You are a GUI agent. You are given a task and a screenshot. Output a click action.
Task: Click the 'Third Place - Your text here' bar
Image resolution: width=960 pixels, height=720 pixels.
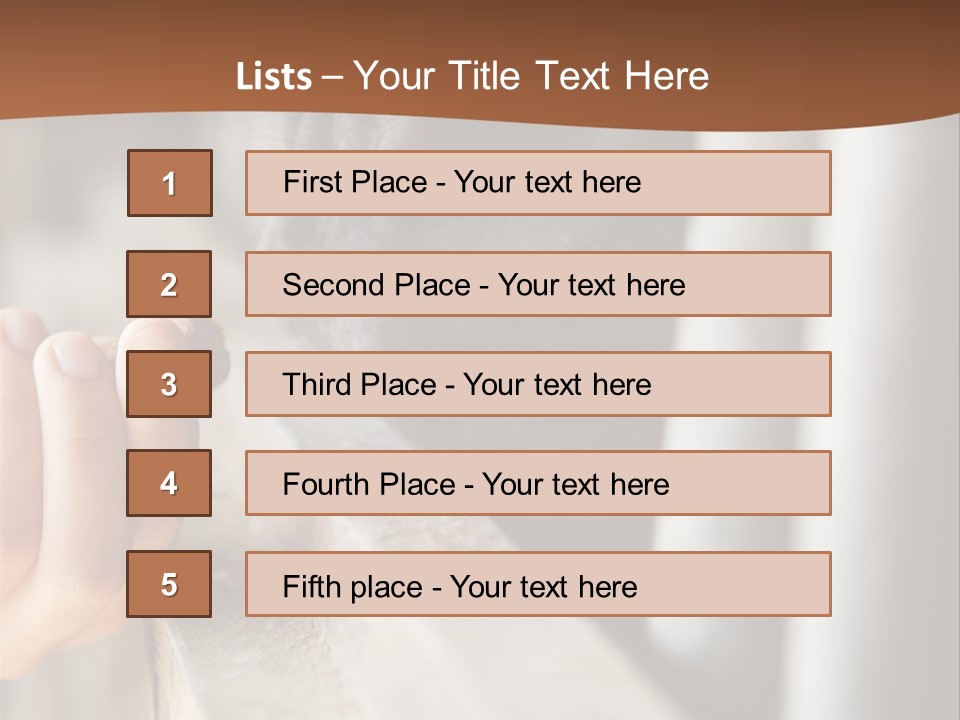click(x=538, y=384)
